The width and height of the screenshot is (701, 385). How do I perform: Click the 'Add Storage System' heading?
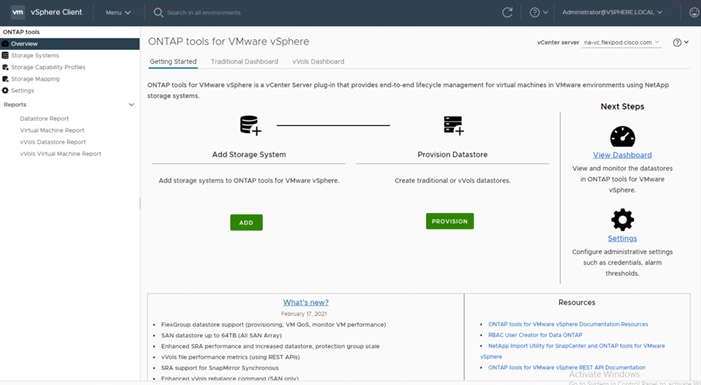249,155
